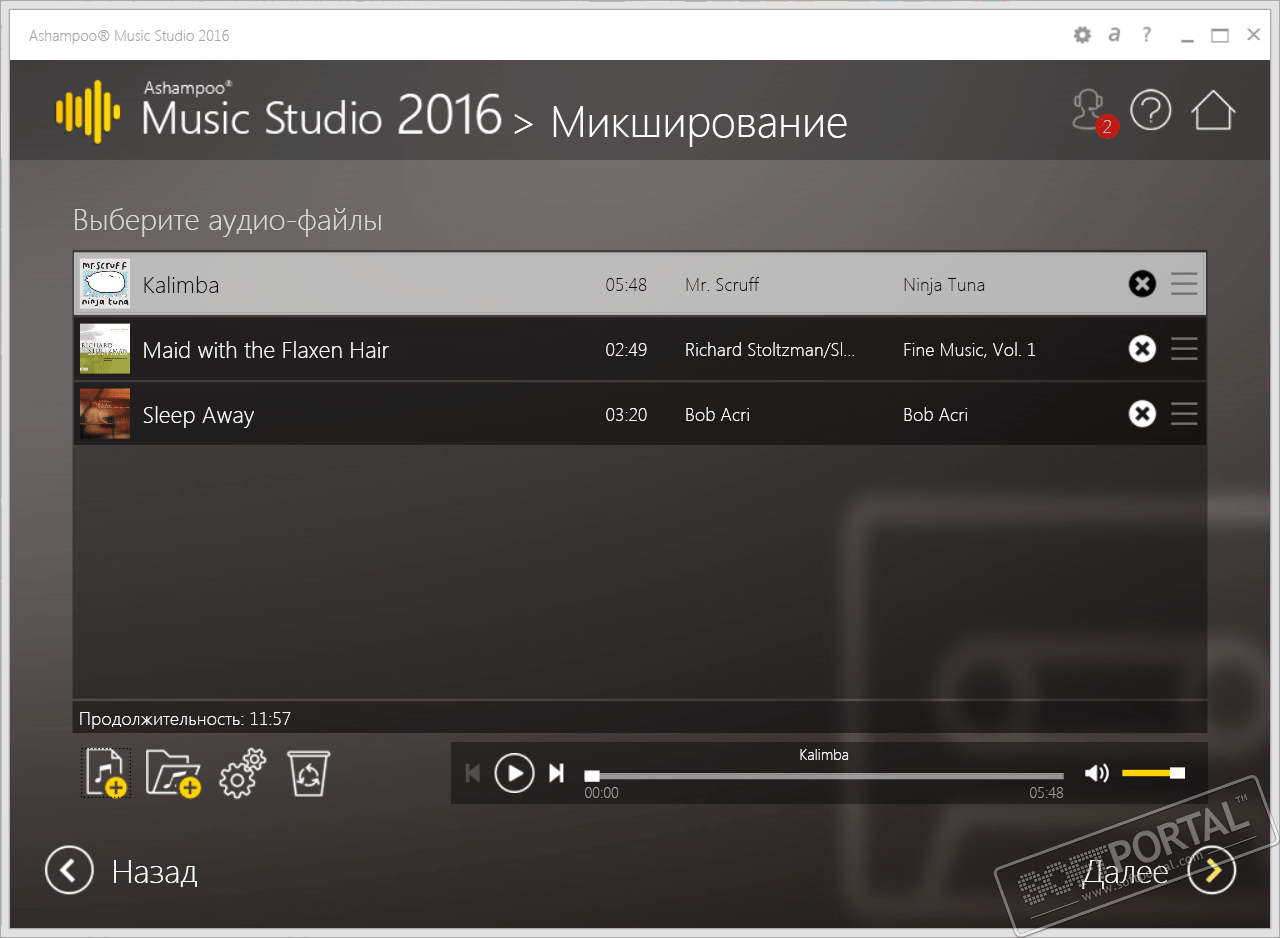This screenshot has width=1280, height=938.
Task: Click the volume slider
Action: point(1153,773)
